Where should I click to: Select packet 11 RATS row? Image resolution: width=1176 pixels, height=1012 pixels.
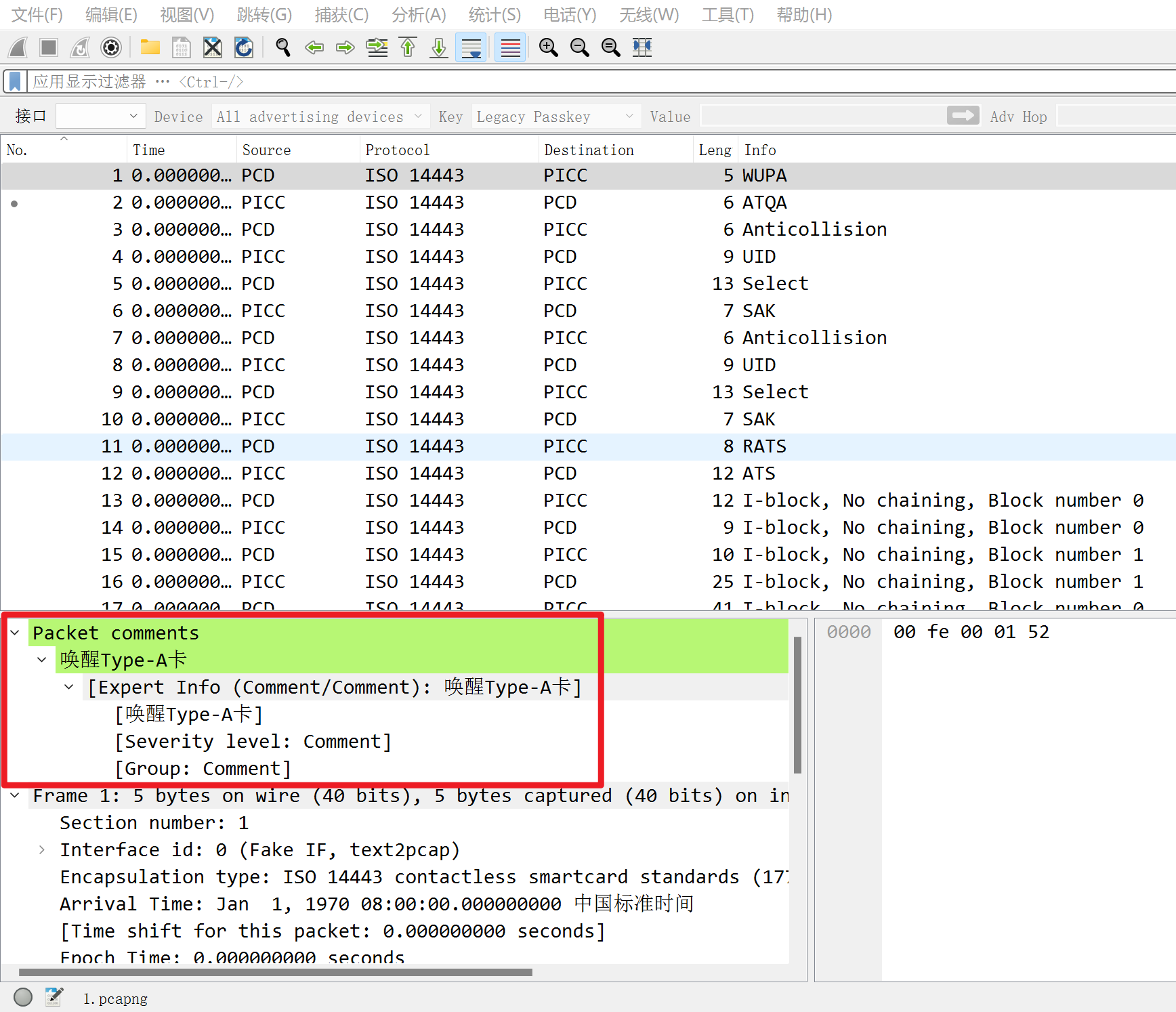click(588, 446)
